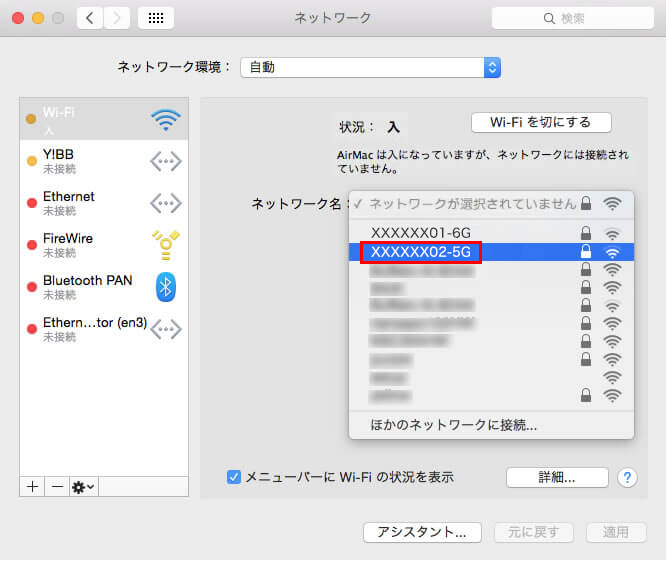Click signal strength icon on XXXXXX02-5G row

pyautogui.click(x=612, y=252)
